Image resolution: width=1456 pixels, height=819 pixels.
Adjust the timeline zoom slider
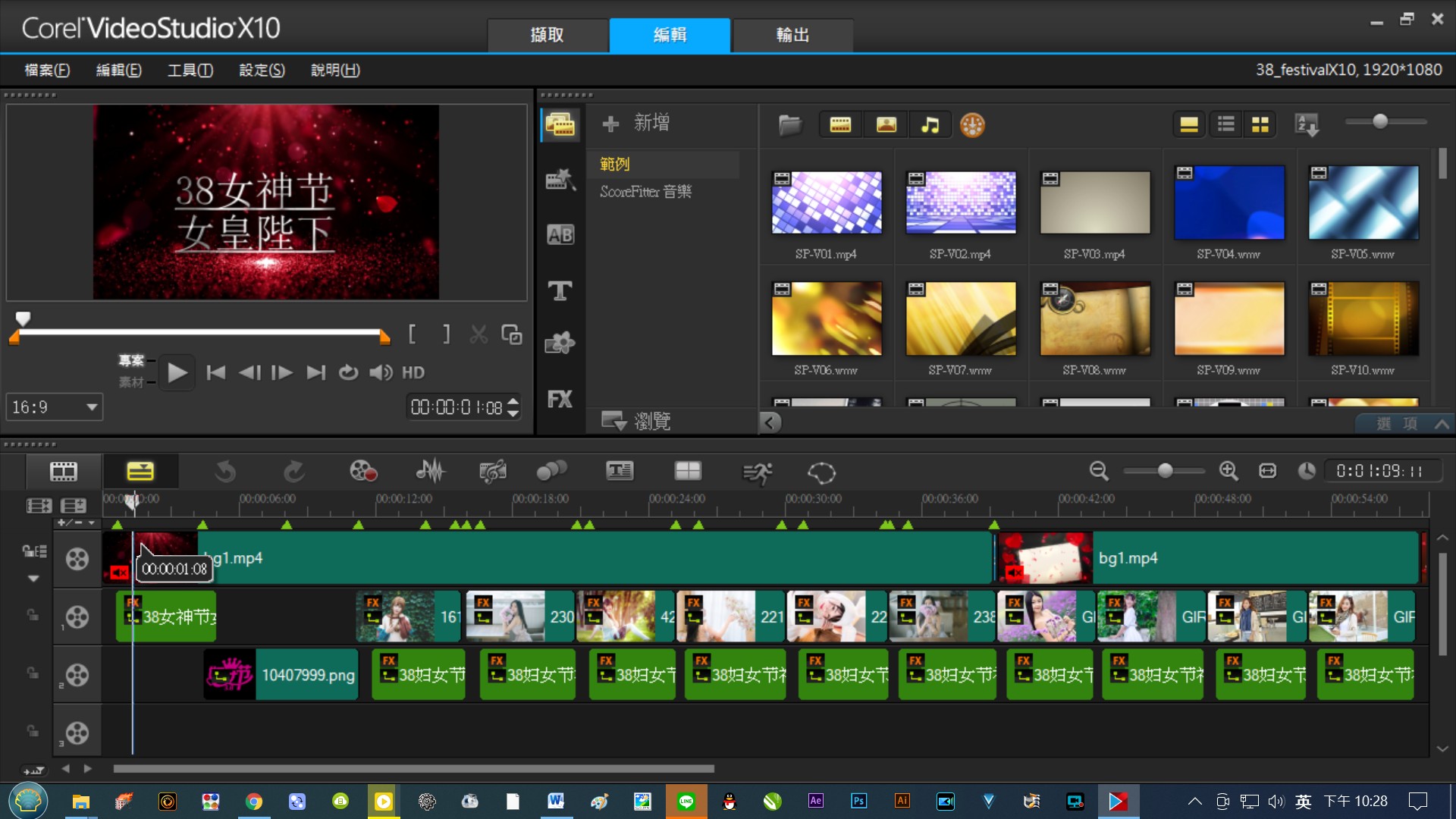pos(1164,471)
